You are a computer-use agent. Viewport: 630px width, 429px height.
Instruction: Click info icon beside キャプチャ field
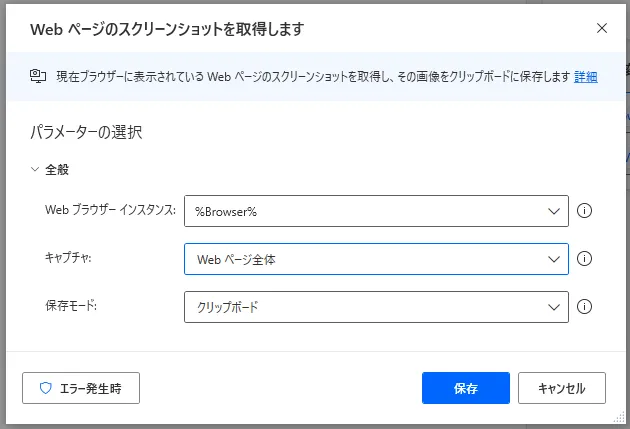coord(584,259)
